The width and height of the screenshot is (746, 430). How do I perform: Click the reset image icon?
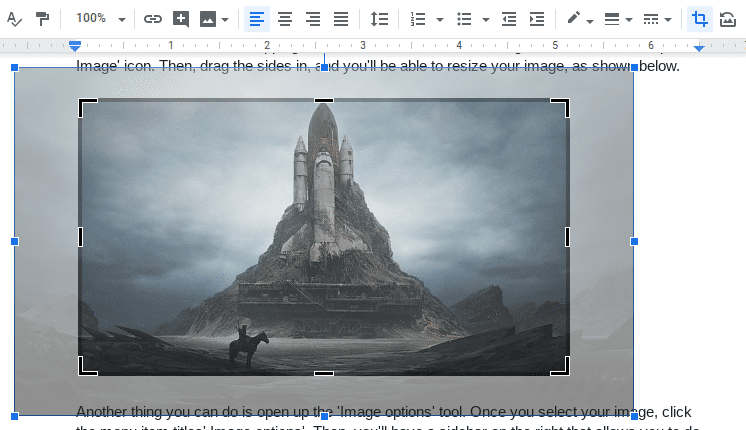[x=727, y=19]
